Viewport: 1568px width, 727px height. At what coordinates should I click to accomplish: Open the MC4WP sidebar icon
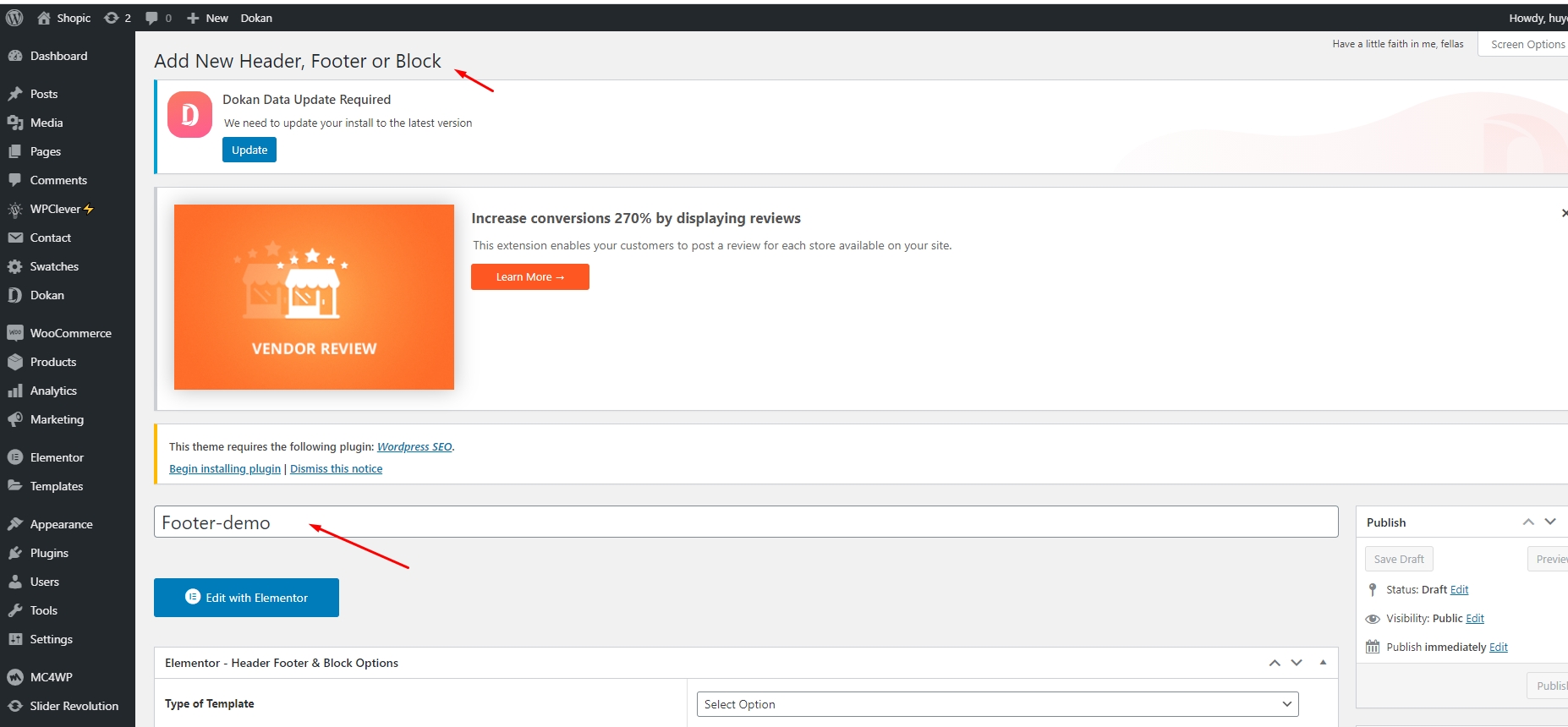15,677
